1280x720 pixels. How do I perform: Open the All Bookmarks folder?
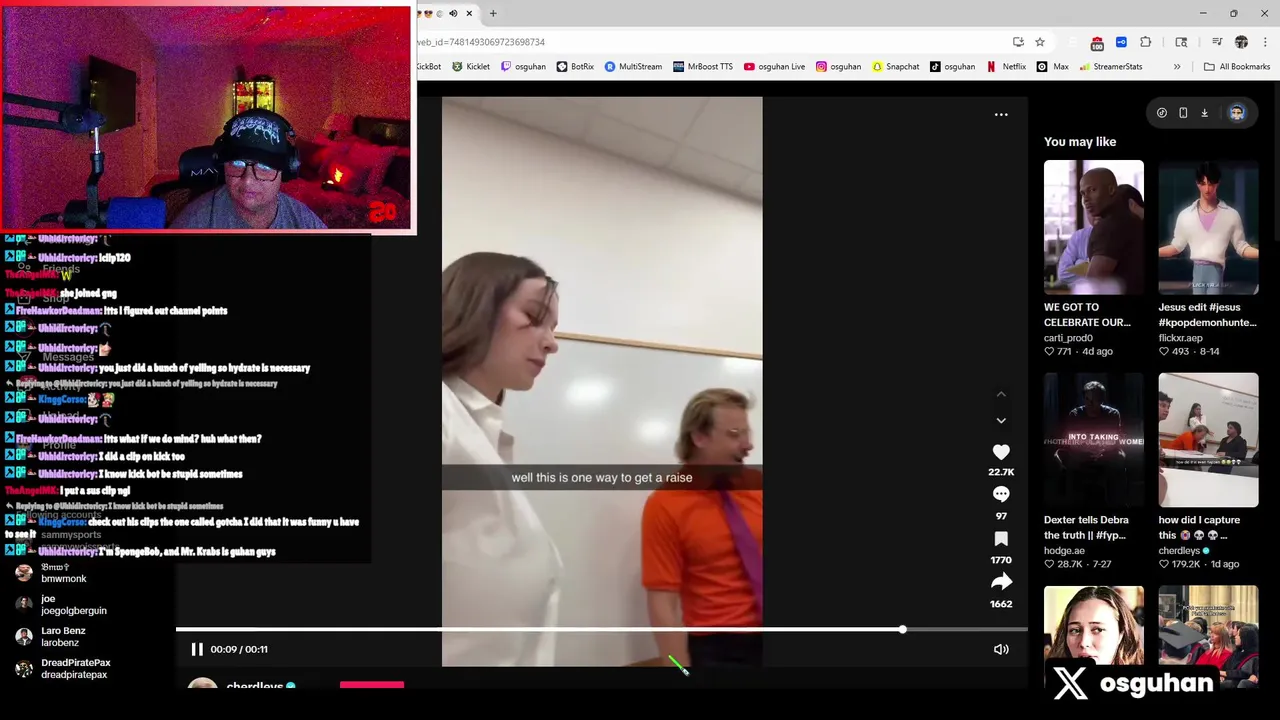pyautogui.click(x=1237, y=67)
